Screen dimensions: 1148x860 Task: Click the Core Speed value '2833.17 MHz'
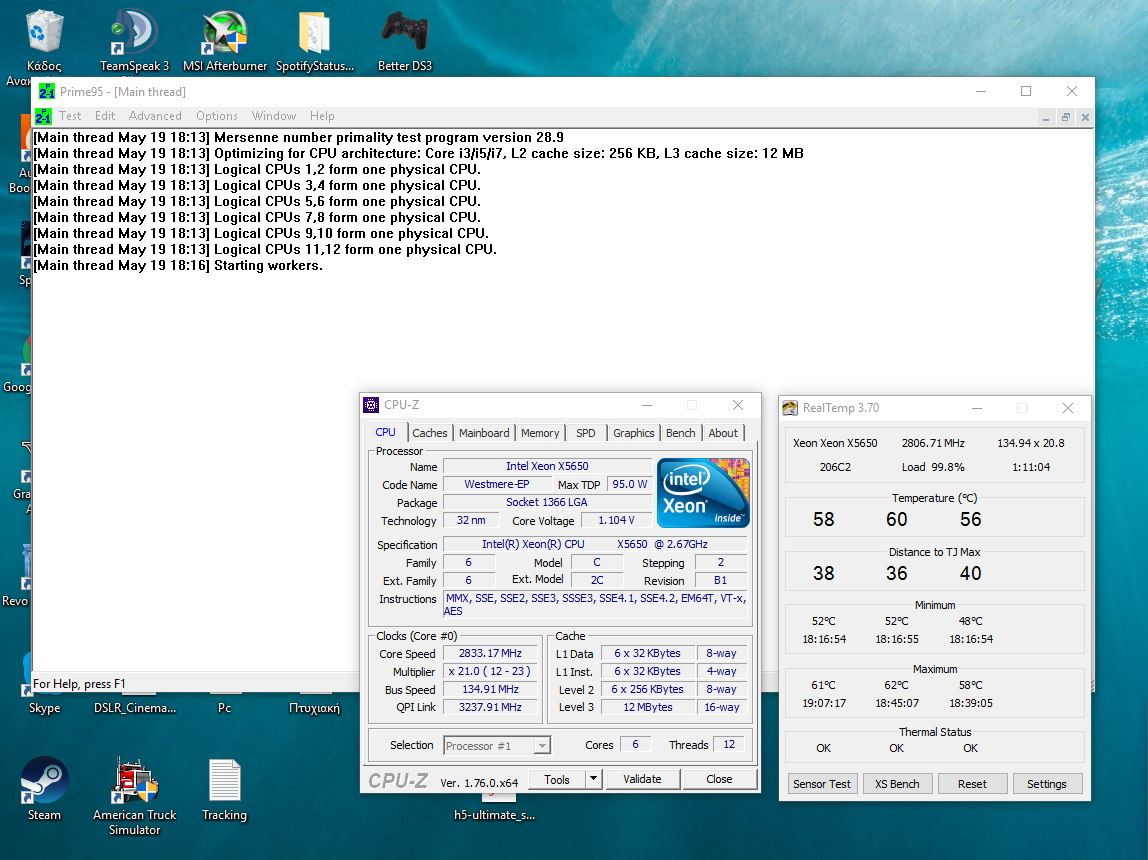tap(491, 653)
